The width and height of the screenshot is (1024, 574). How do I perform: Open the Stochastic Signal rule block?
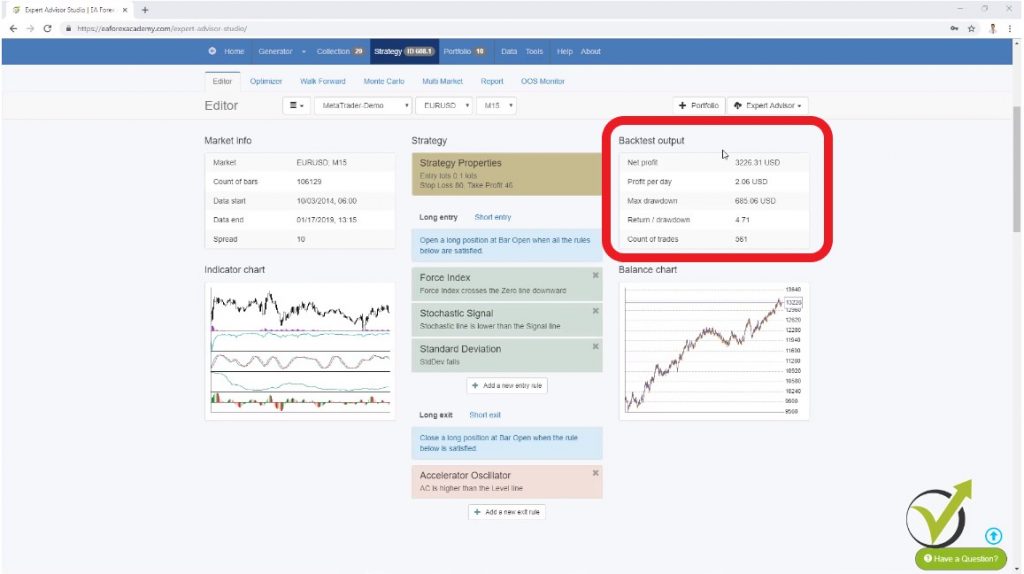pyautogui.click(x=507, y=319)
